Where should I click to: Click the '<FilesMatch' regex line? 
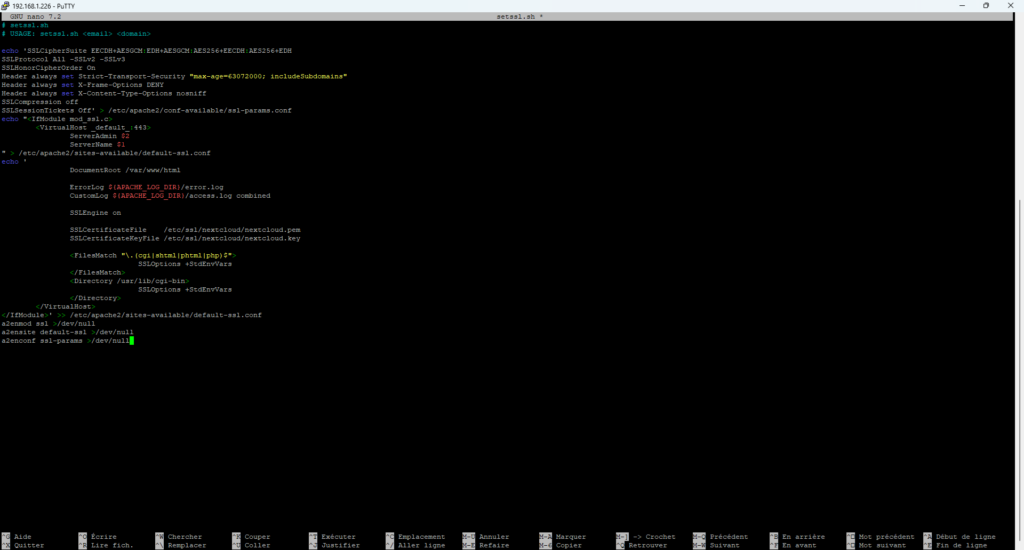point(153,255)
